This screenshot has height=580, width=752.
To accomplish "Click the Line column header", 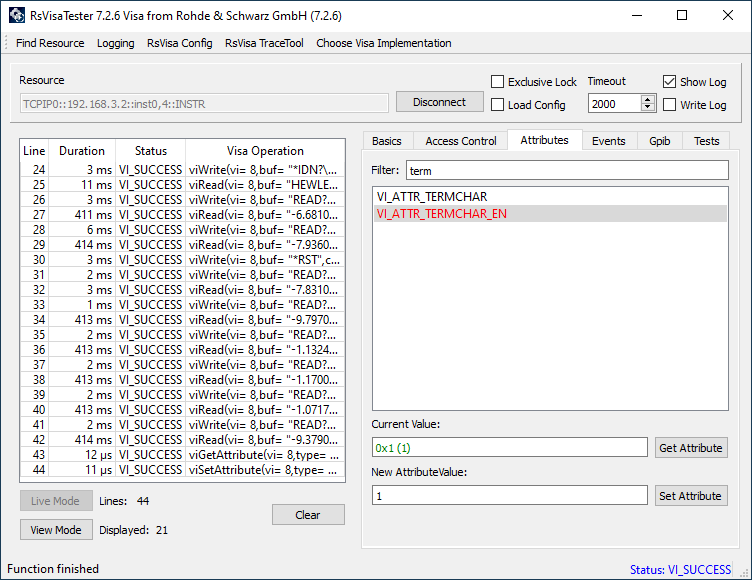I will 35,151.
